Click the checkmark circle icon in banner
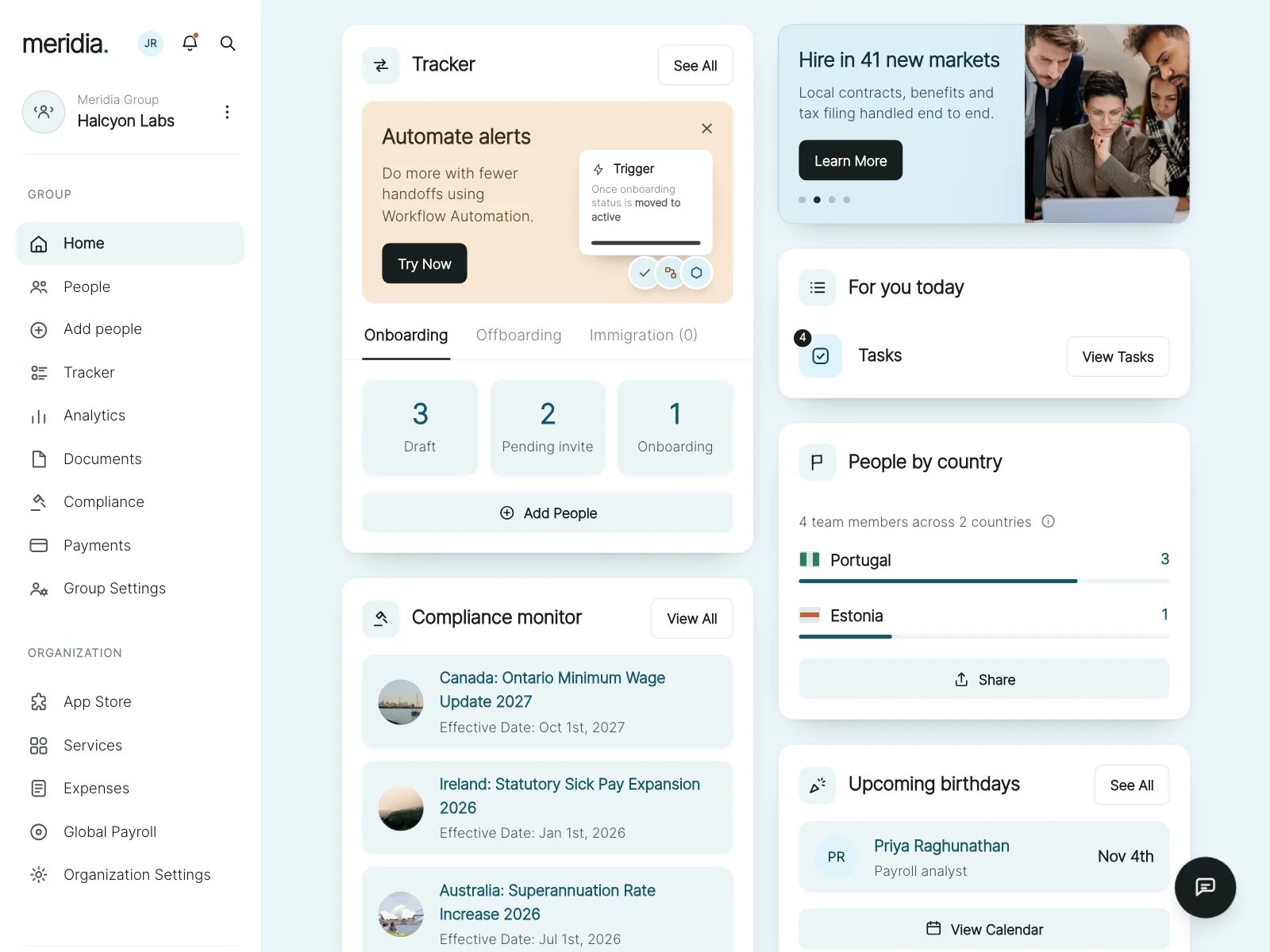This screenshot has width=1270, height=952. [x=645, y=273]
